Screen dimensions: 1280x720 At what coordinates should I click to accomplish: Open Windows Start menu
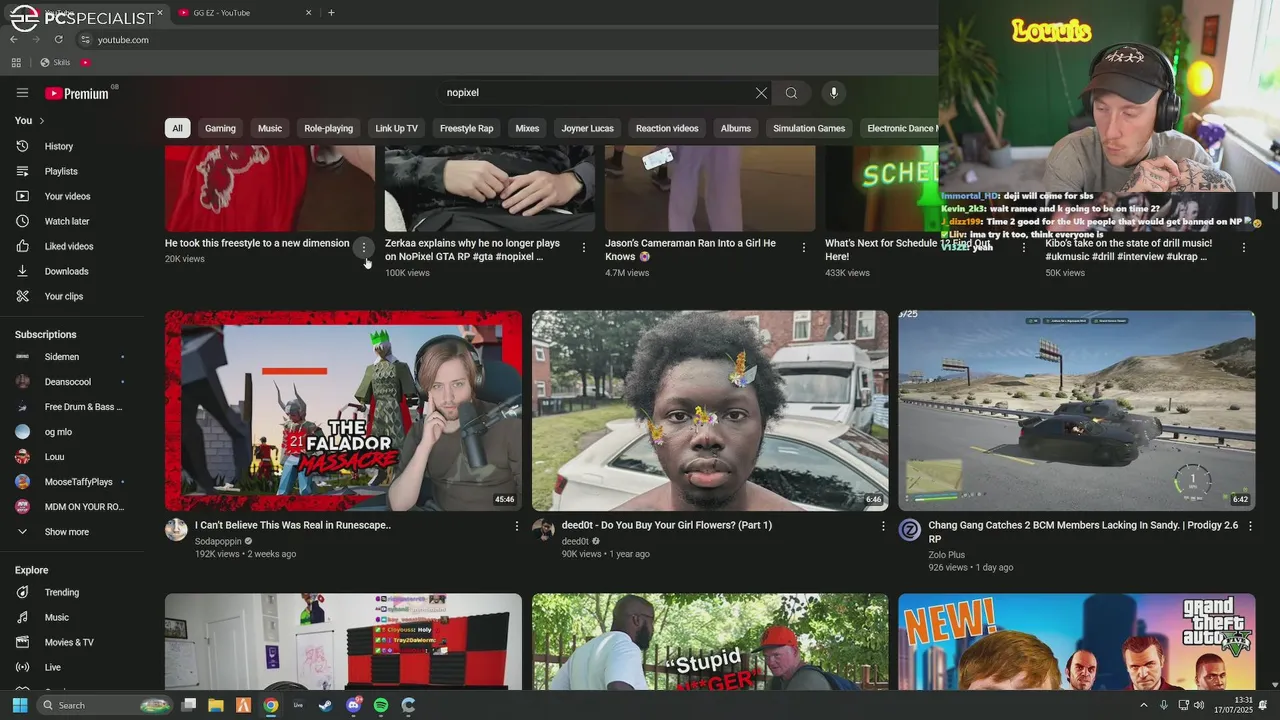click(x=19, y=705)
